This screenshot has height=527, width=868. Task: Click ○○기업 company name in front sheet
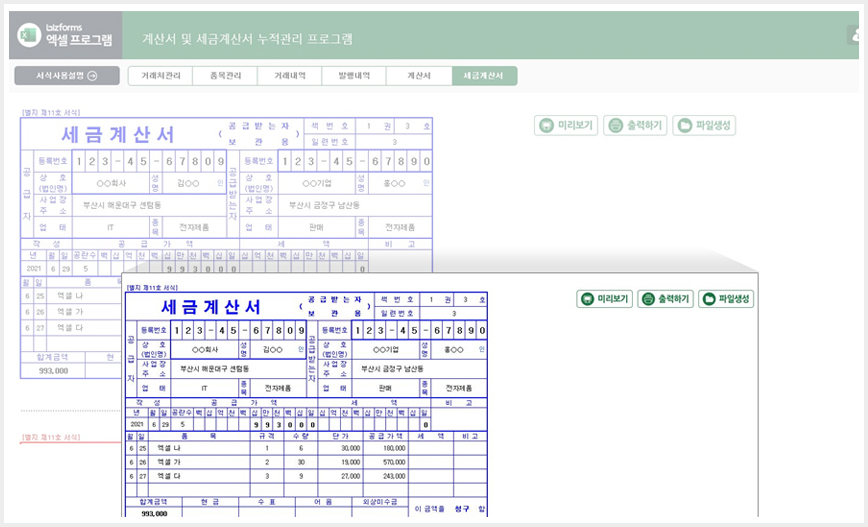(385, 350)
